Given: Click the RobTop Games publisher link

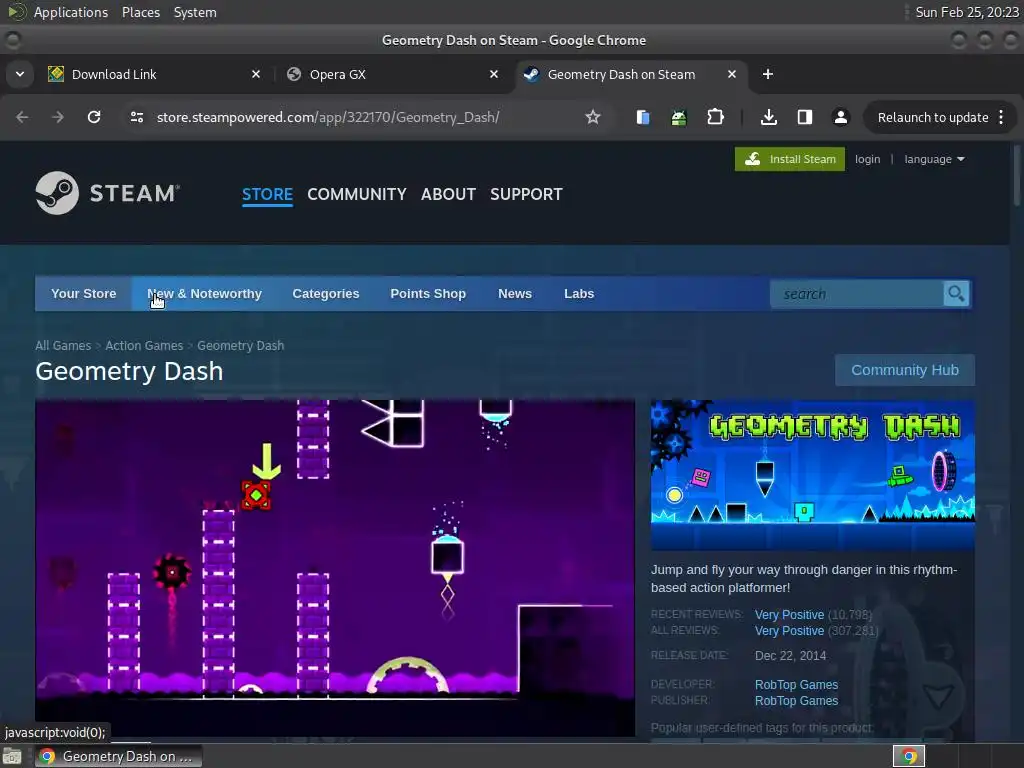Looking at the screenshot, I should click(x=796, y=701).
